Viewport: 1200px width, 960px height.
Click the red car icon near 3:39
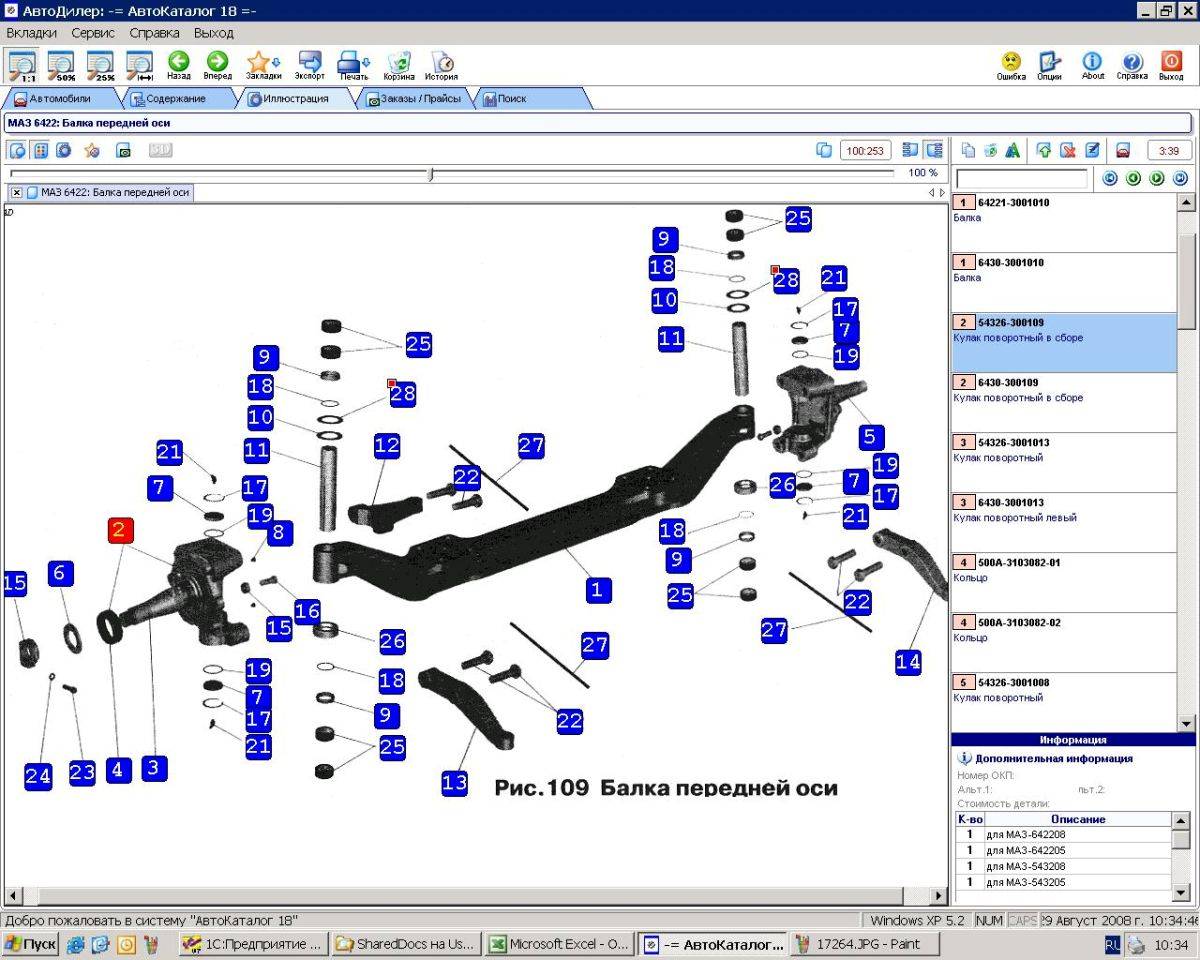point(1123,150)
